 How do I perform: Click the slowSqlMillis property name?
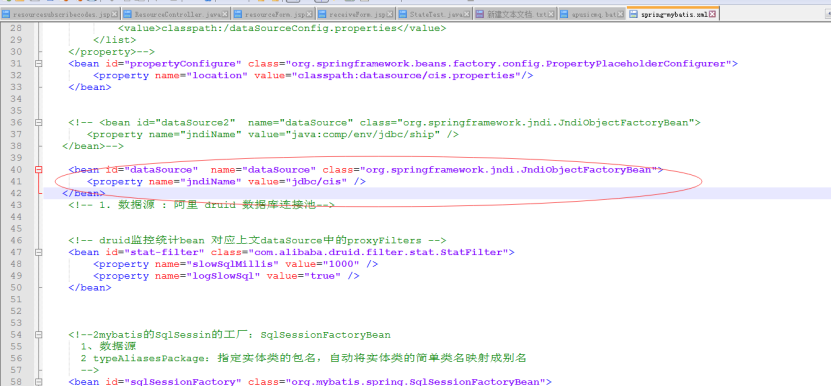click(233, 264)
